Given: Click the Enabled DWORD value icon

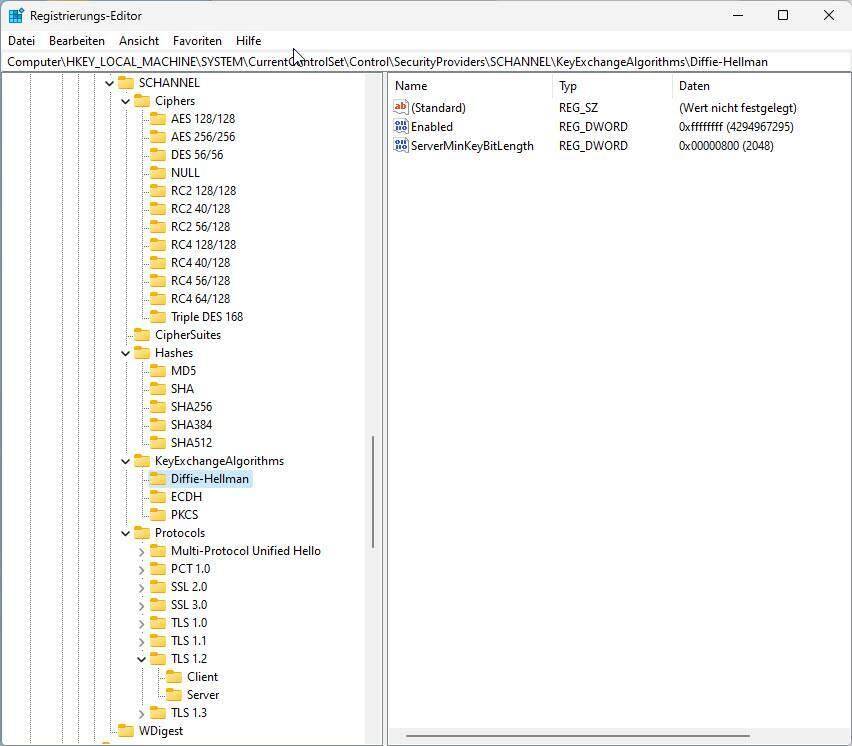Looking at the screenshot, I should pos(402,127).
